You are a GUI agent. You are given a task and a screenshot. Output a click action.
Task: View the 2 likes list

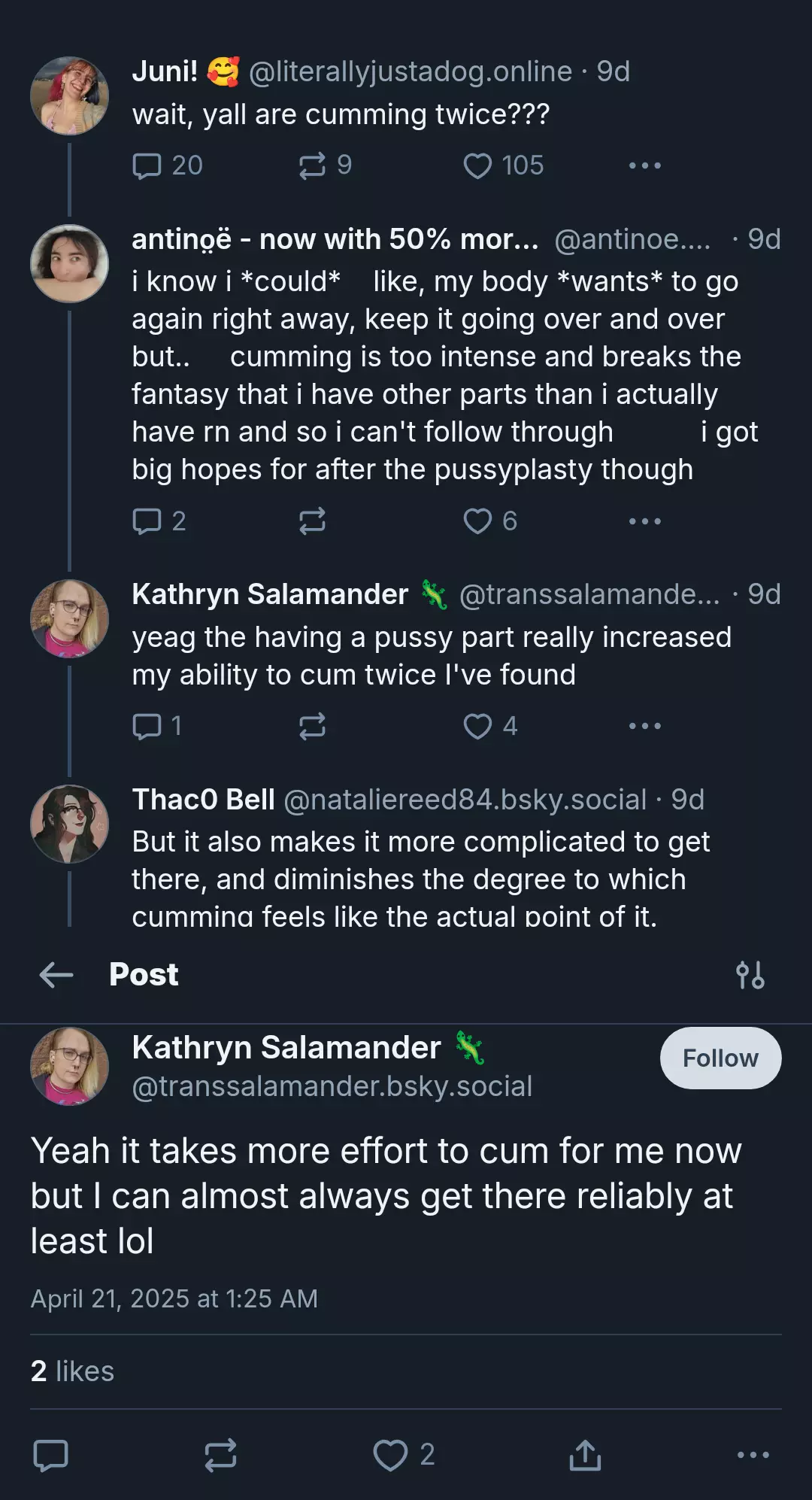[x=72, y=1371]
